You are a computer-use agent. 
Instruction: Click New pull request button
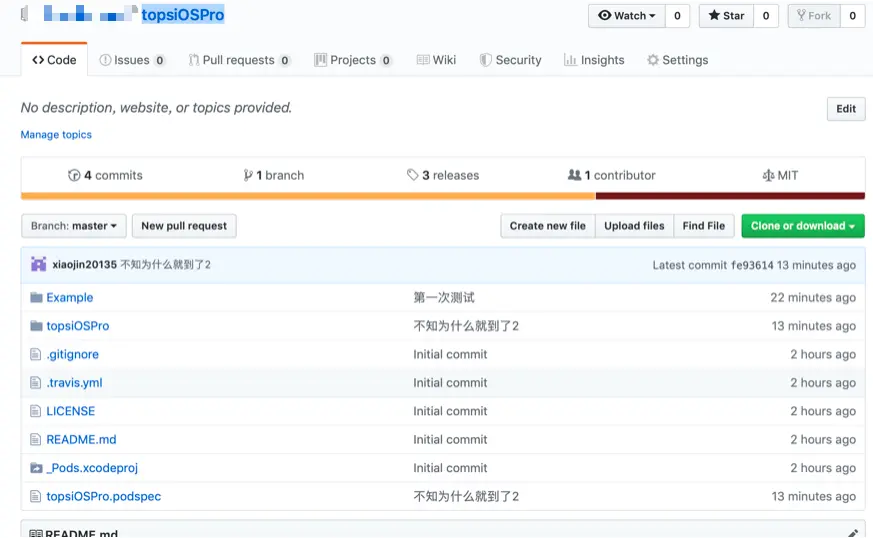[x=184, y=226]
